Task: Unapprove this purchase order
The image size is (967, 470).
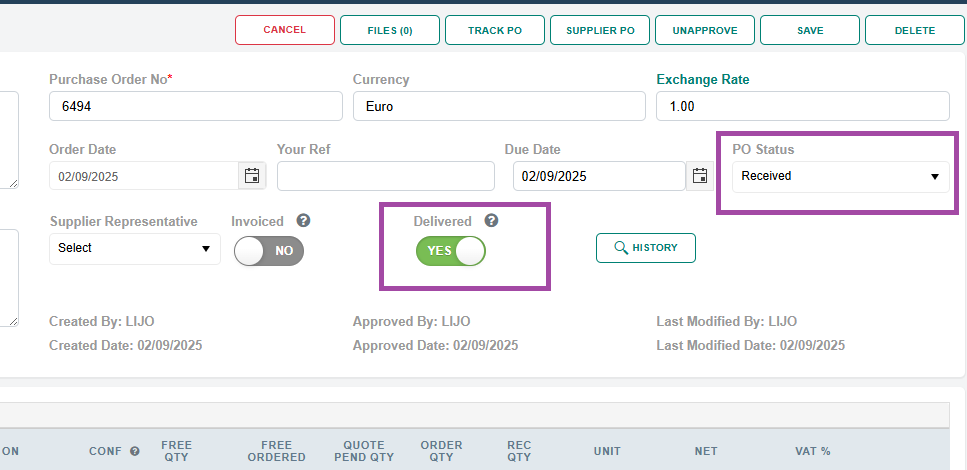Action: 705,30
